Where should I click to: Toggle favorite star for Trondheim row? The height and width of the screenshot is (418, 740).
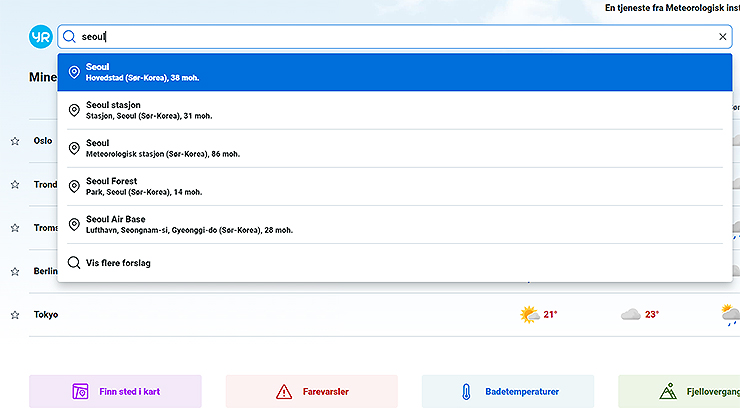click(15, 184)
